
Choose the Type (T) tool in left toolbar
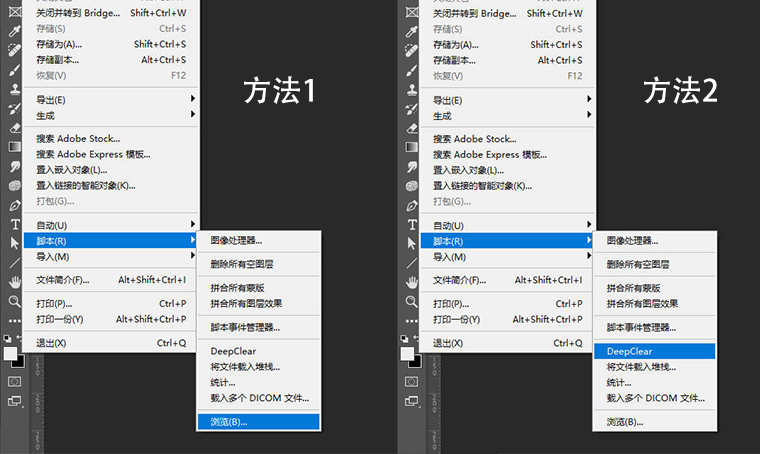[x=15, y=224]
